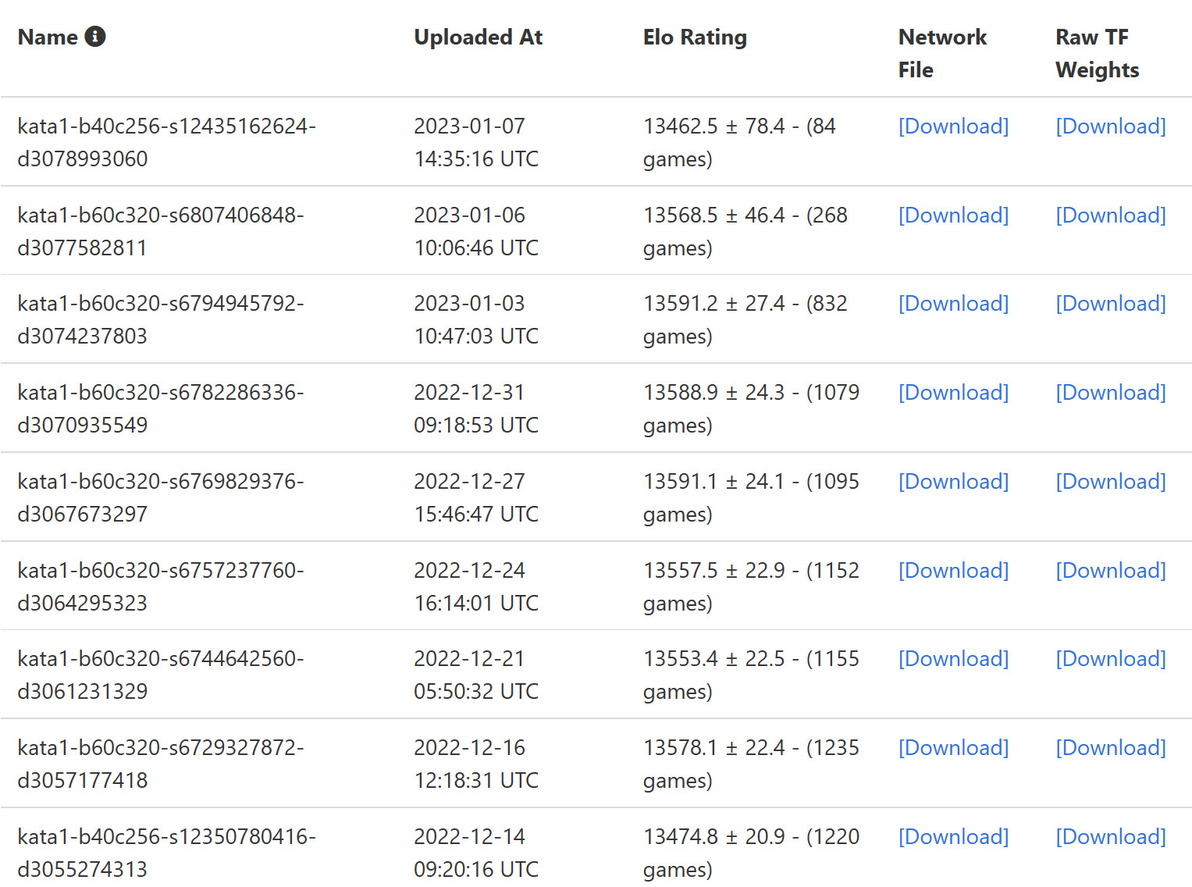Download raw TF weights for kata1-b60c320-s6807406848
This screenshot has width=1192, height=887.
[1110, 215]
